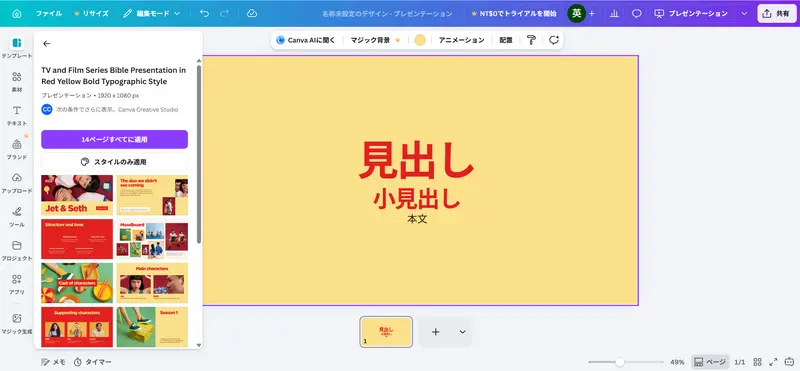Open the analytics bar chart icon

[x=614, y=14]
